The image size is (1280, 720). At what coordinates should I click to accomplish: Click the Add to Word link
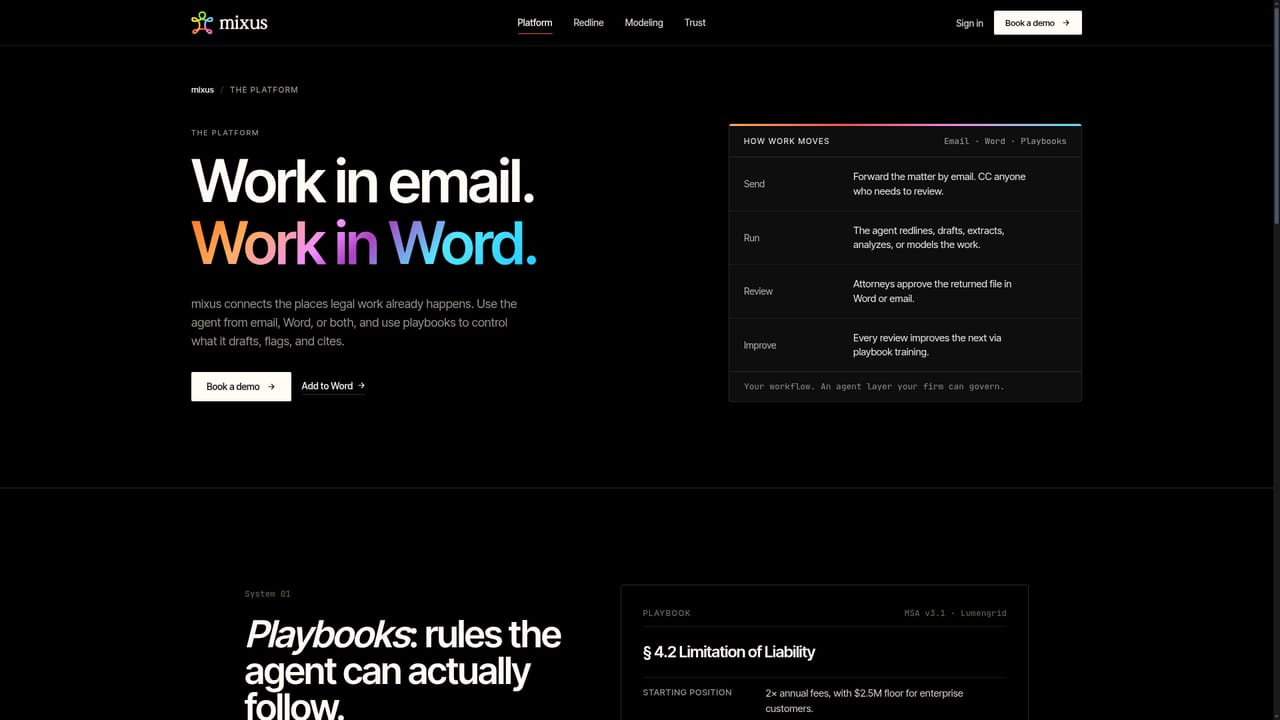click(333, 386)
